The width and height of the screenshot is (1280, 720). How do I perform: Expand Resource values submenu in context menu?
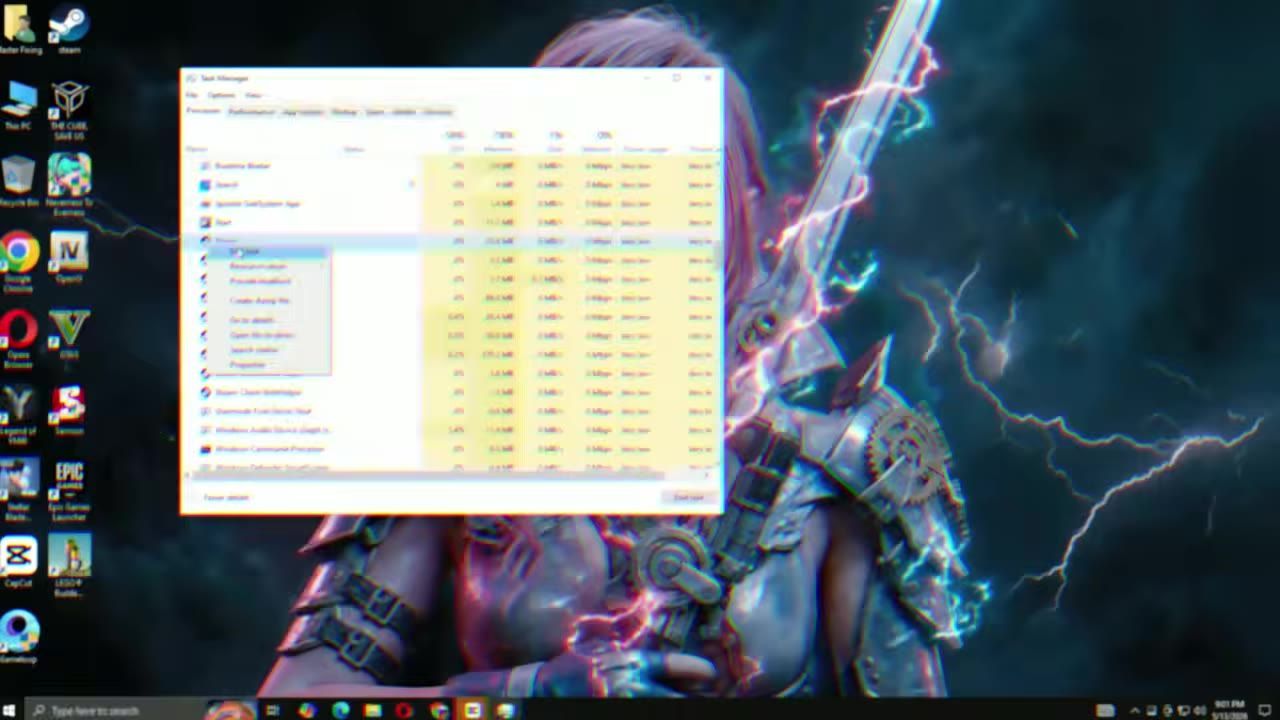[270, 266]
